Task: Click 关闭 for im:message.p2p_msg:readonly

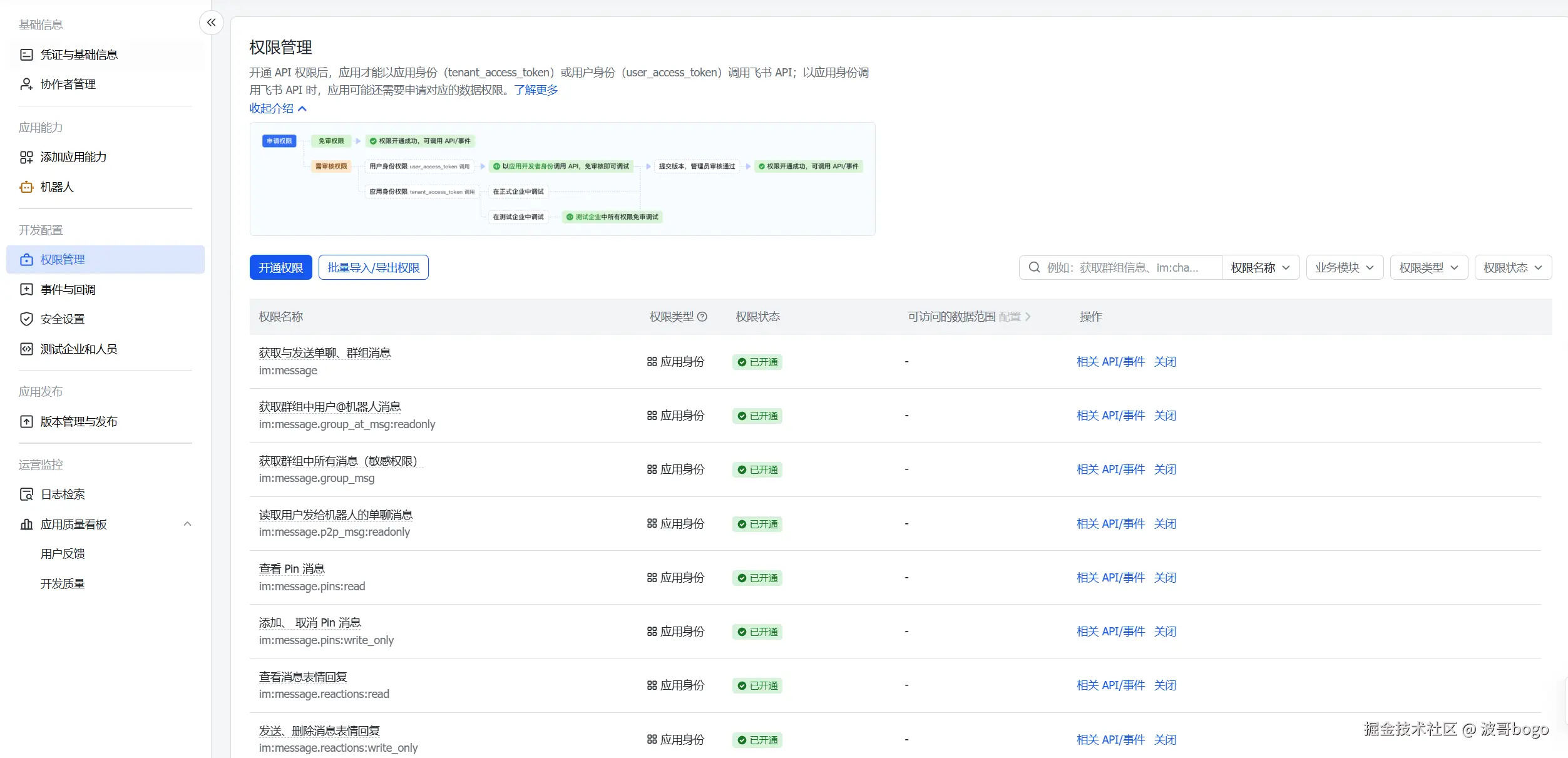Action: [1166, 524]
